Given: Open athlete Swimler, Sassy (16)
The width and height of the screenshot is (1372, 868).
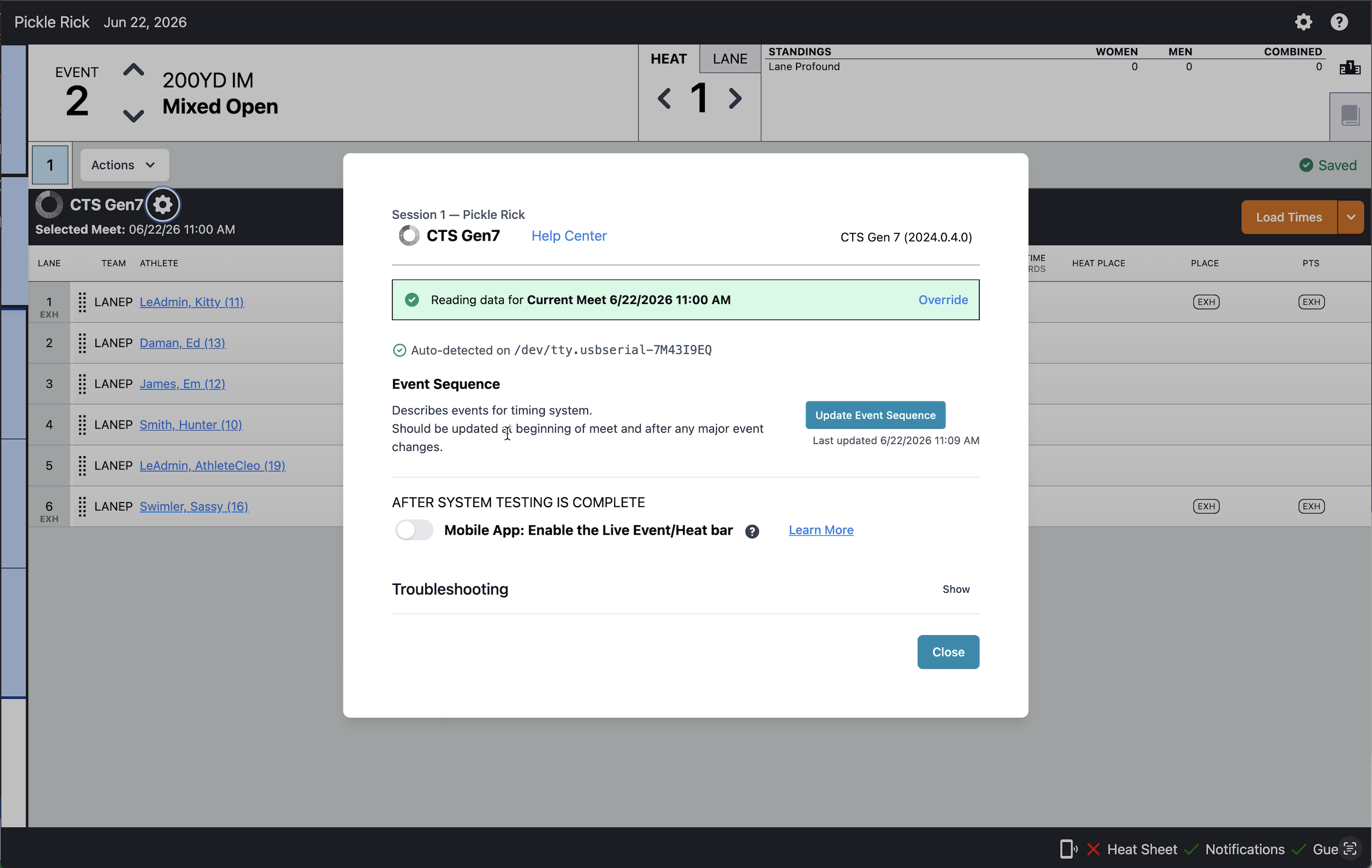Looking at the screenshot, I should (194, 506).
